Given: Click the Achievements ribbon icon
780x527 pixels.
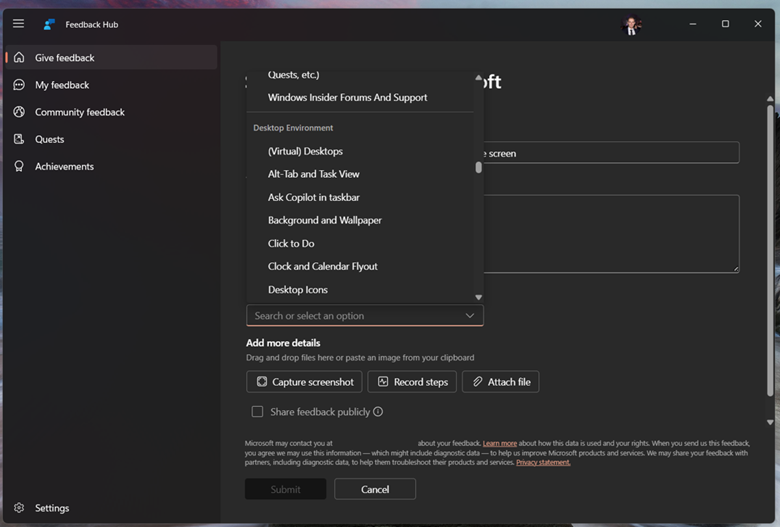Looking at the screenshot, I should point(19,166).
